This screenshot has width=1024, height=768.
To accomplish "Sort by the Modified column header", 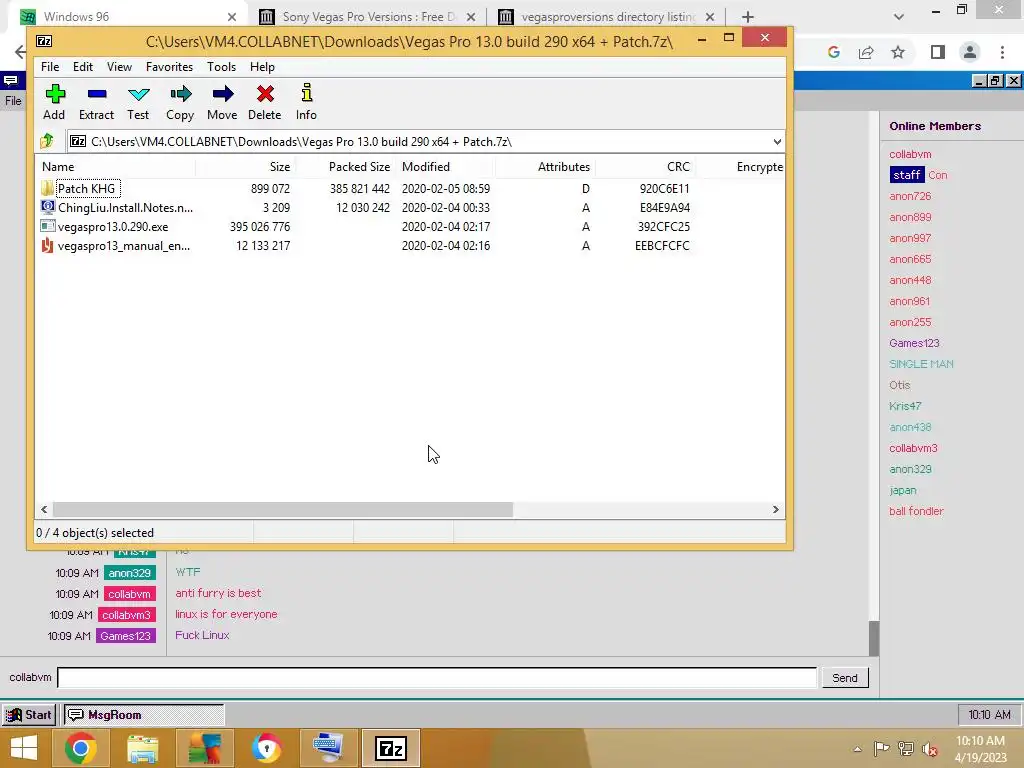I will point(446,167).
